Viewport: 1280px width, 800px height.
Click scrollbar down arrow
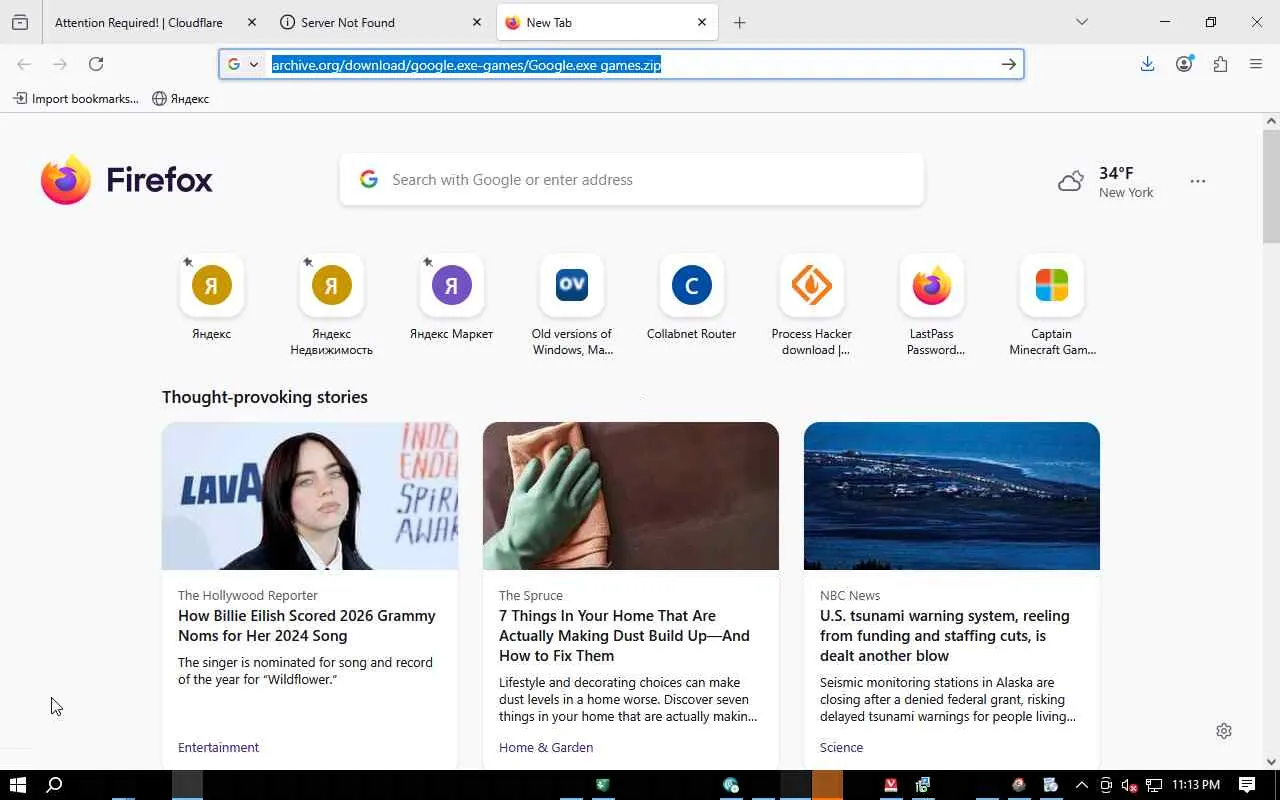[x=1271, y=762]
